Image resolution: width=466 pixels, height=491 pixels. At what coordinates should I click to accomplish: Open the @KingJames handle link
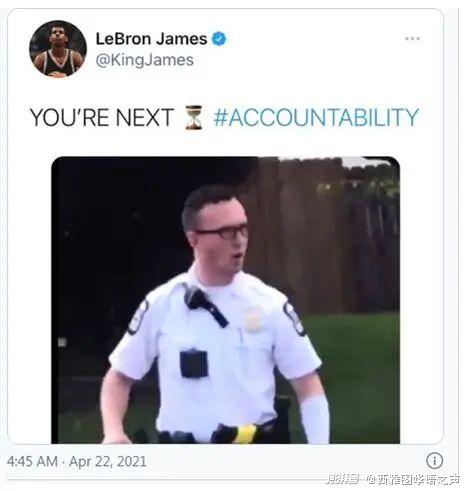[x=145, y=60]
